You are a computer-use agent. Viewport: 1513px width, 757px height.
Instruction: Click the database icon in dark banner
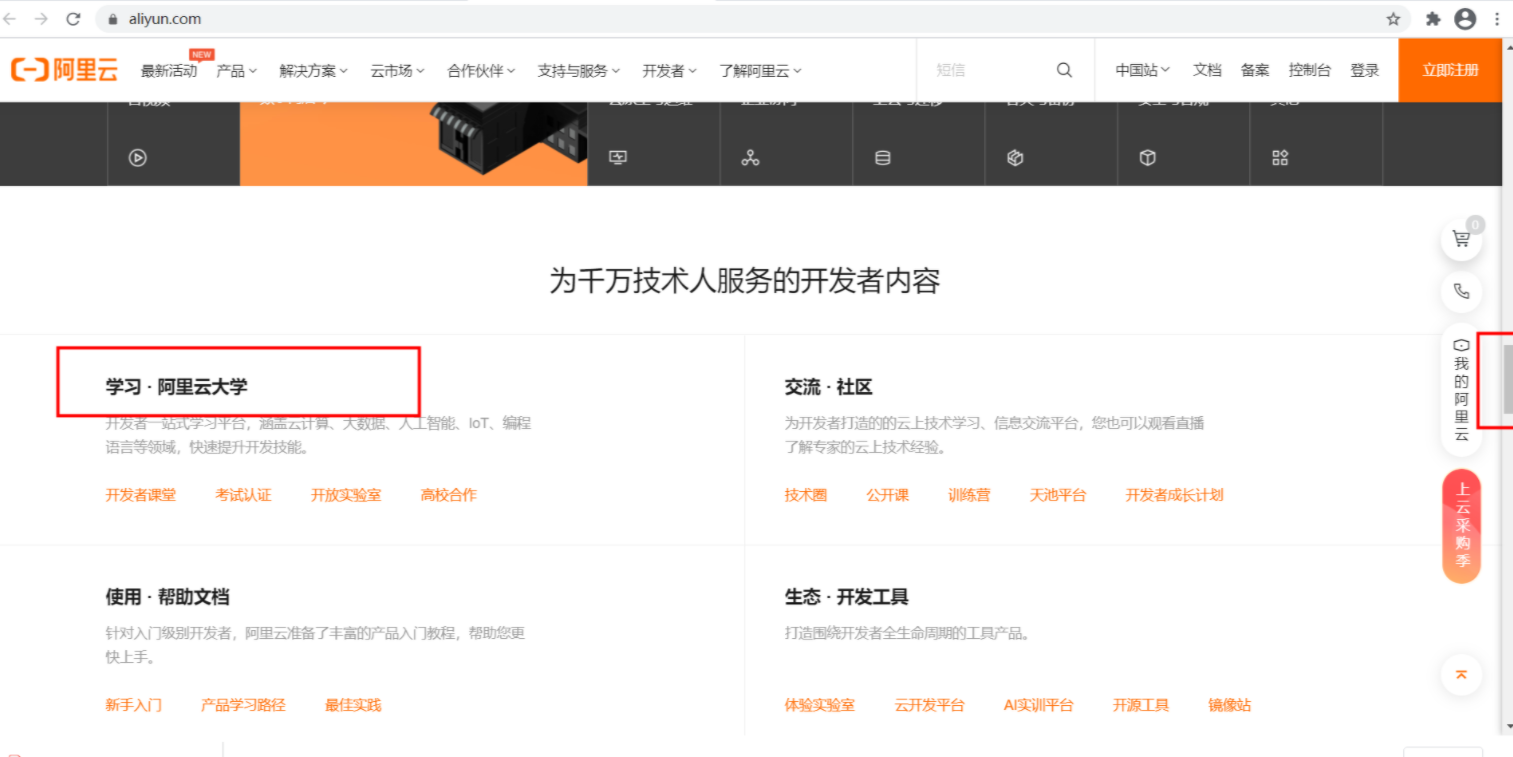coord(882,157)
